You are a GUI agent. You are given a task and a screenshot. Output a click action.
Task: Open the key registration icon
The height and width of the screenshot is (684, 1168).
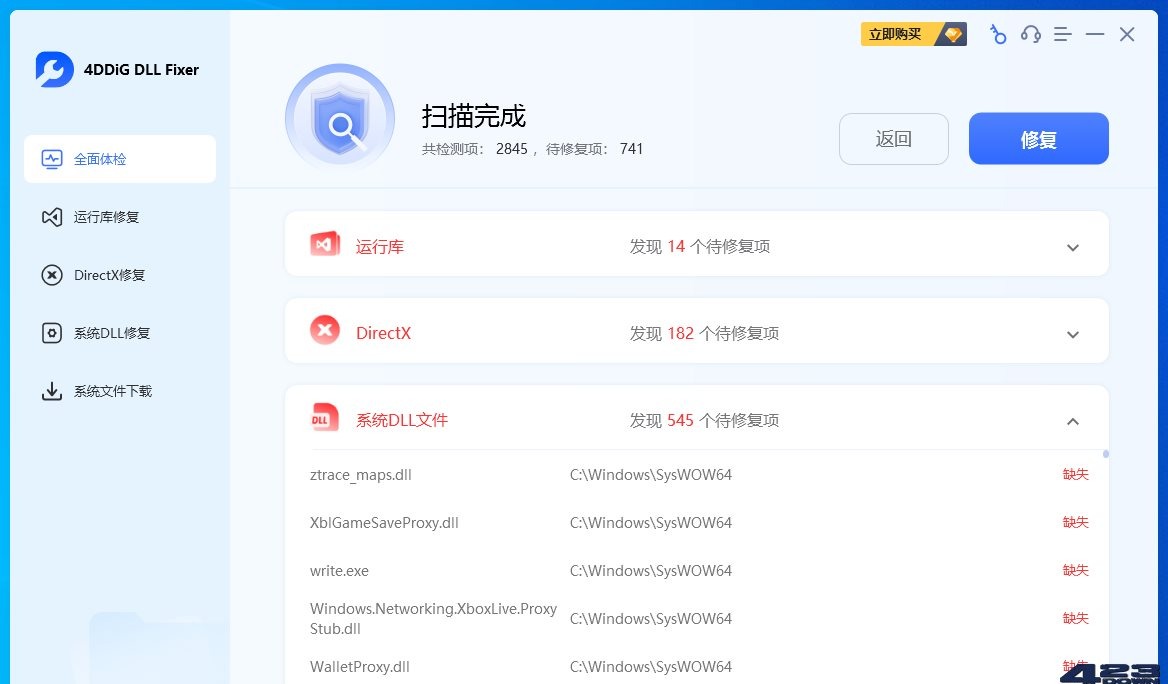coord(997,34)
